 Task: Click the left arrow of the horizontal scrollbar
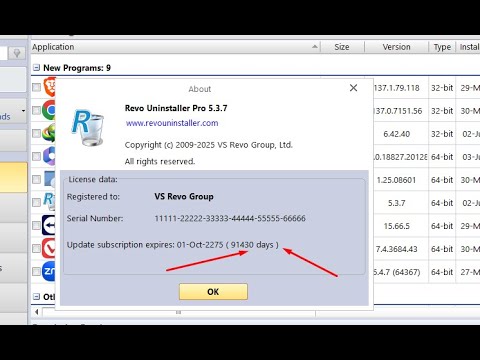[37, 312]
